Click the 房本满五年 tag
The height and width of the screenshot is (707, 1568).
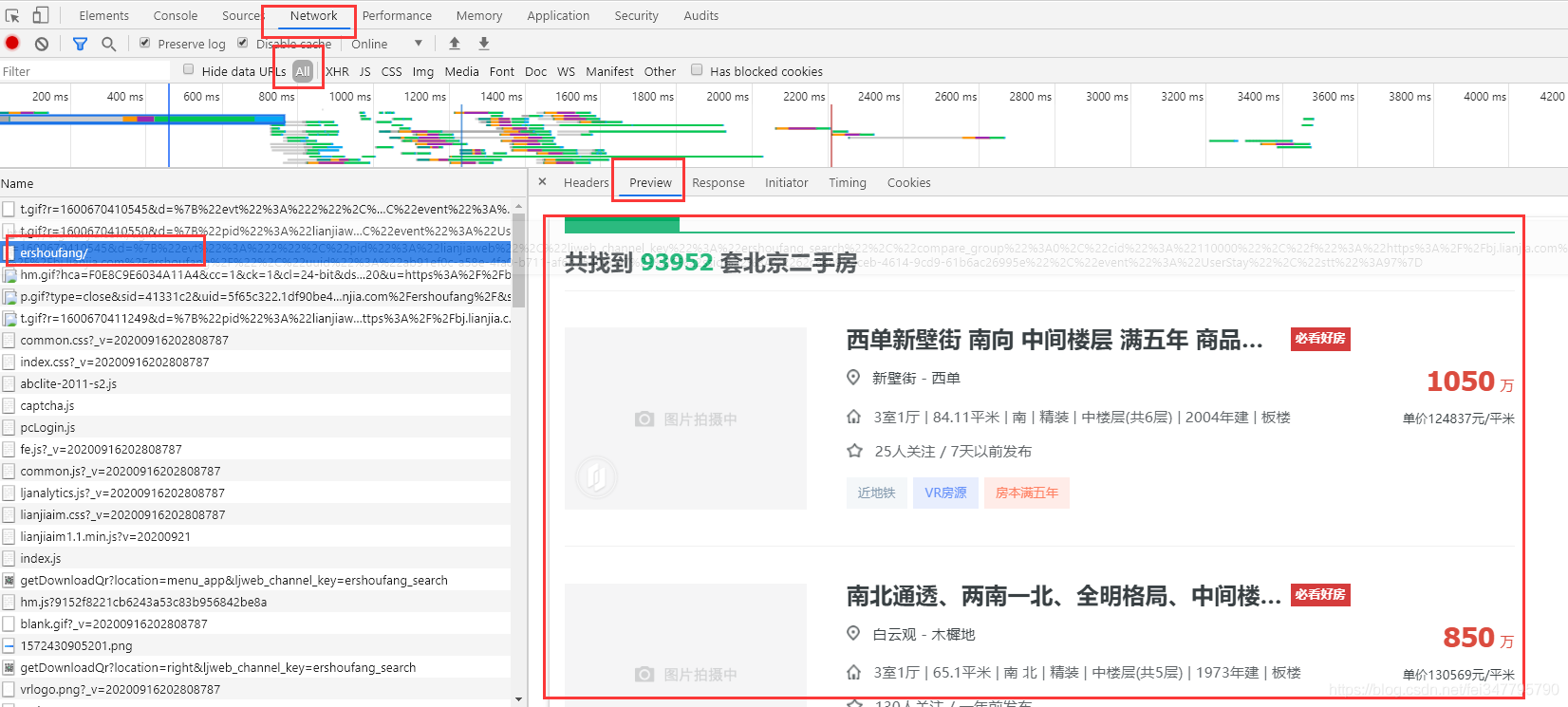tap(1027, 493)
